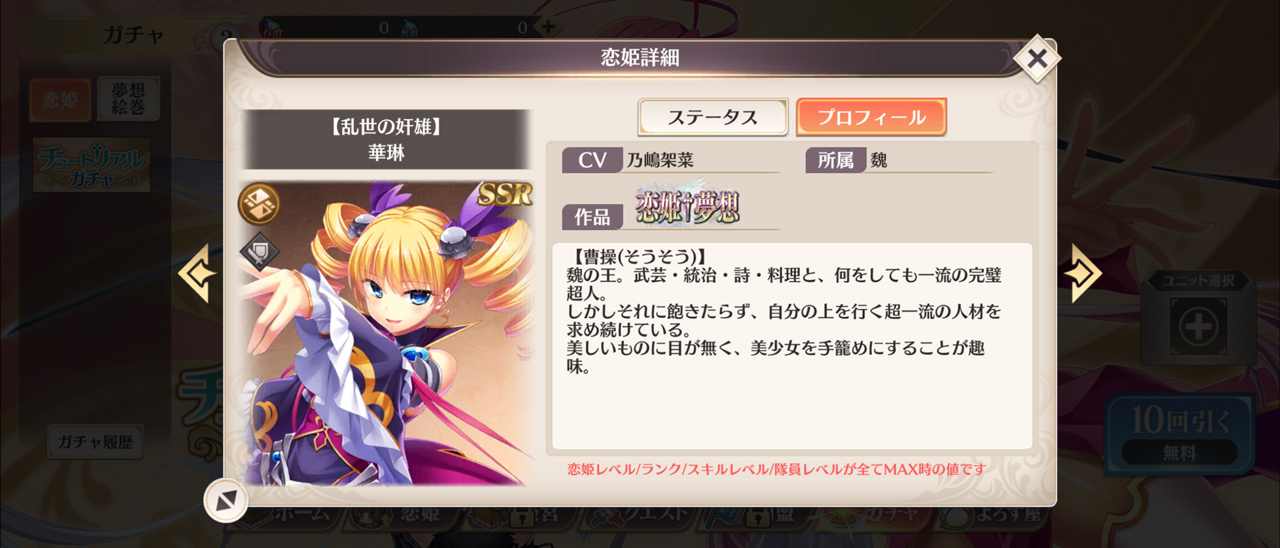Image resolution: width=1280 pixels, height=548 pixels.
Task: Go to next character with right arrow
Action: pos(1085,273)
